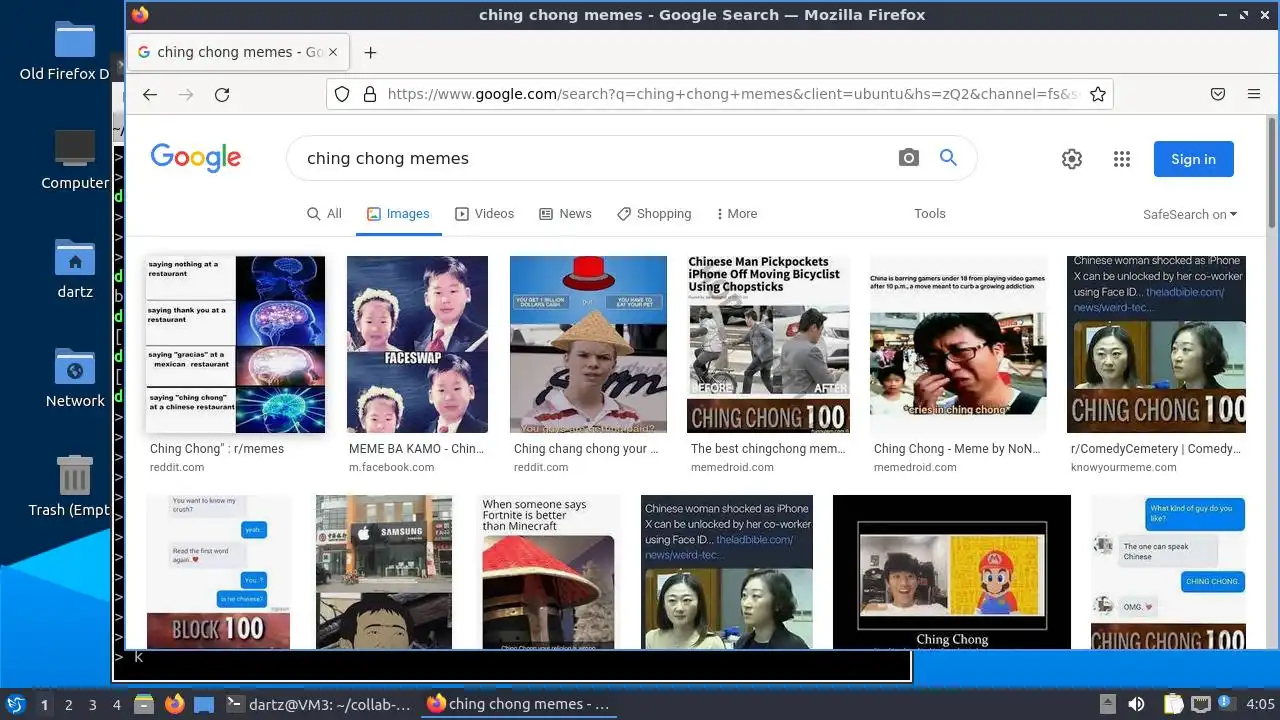Click the search by image camera icon
Screen dimensions: 1280x720
908,158
